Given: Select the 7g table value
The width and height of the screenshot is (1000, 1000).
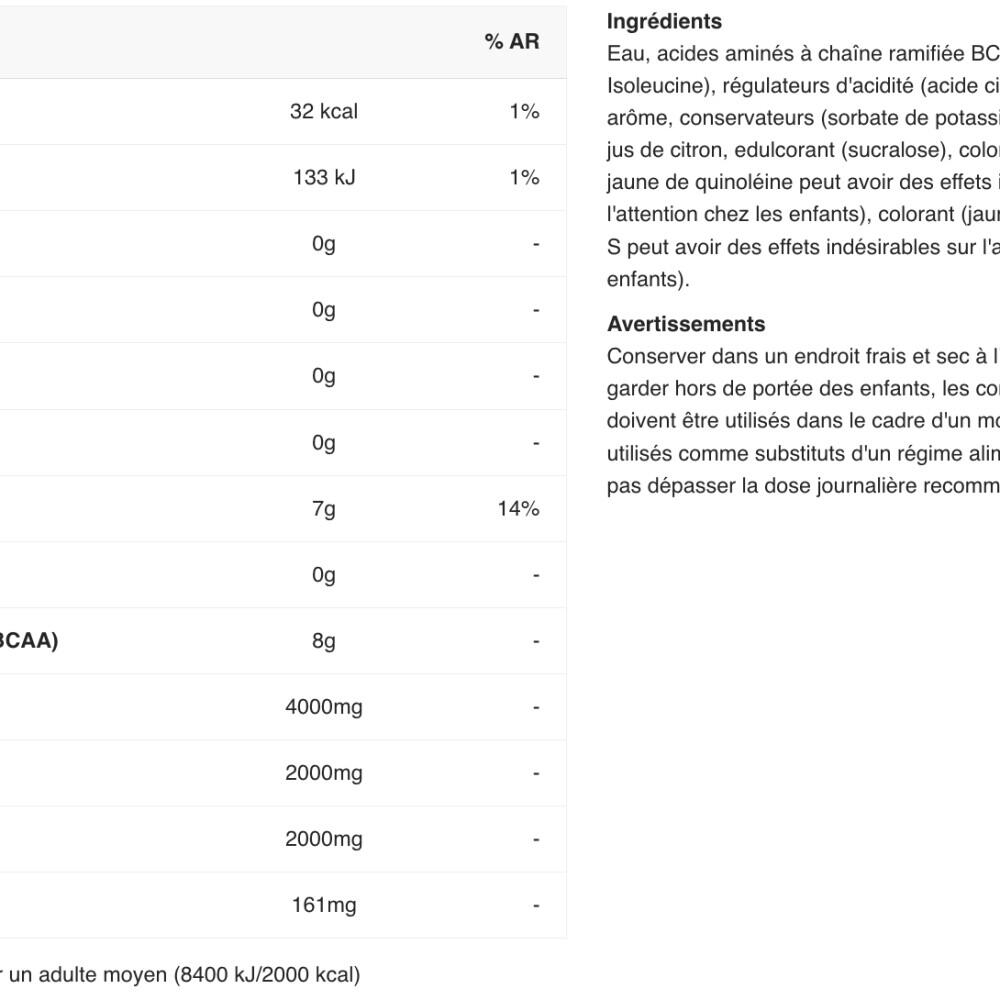Looking at the screenshot, I should pos(323,509).
